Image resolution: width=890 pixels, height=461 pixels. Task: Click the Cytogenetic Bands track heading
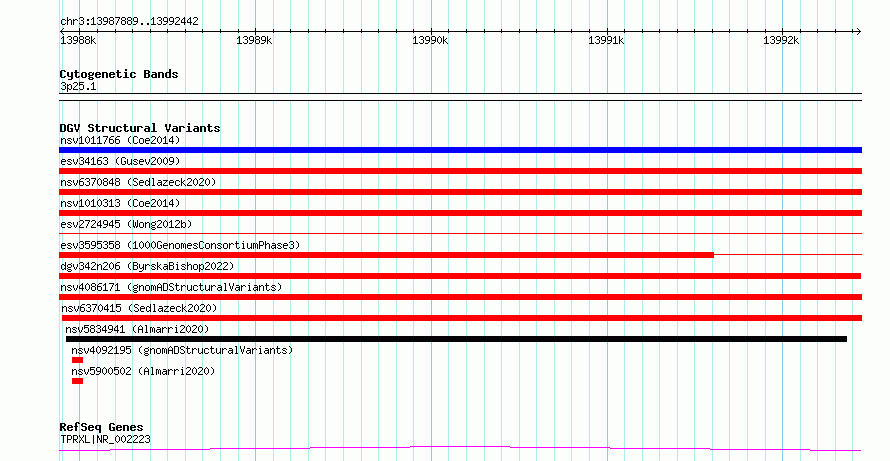pos(119,74)
